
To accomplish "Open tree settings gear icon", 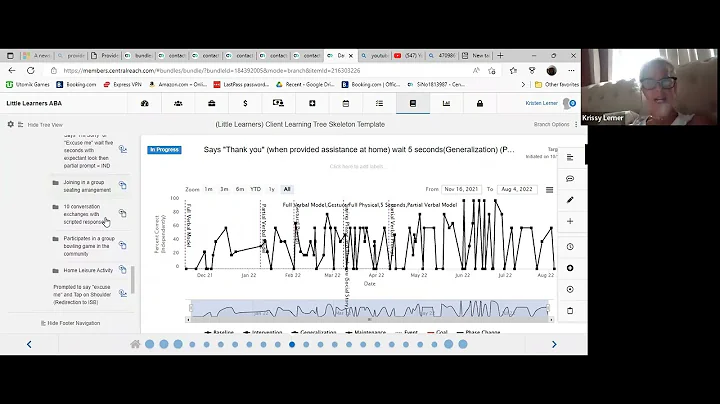I will tap(11, 124).
